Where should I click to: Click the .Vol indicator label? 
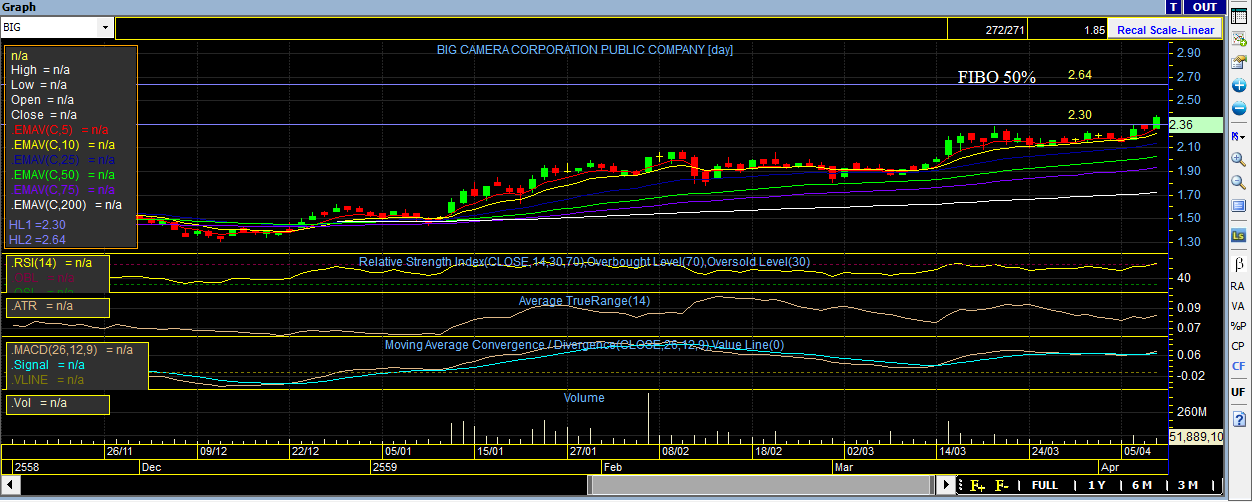point(40,402)
